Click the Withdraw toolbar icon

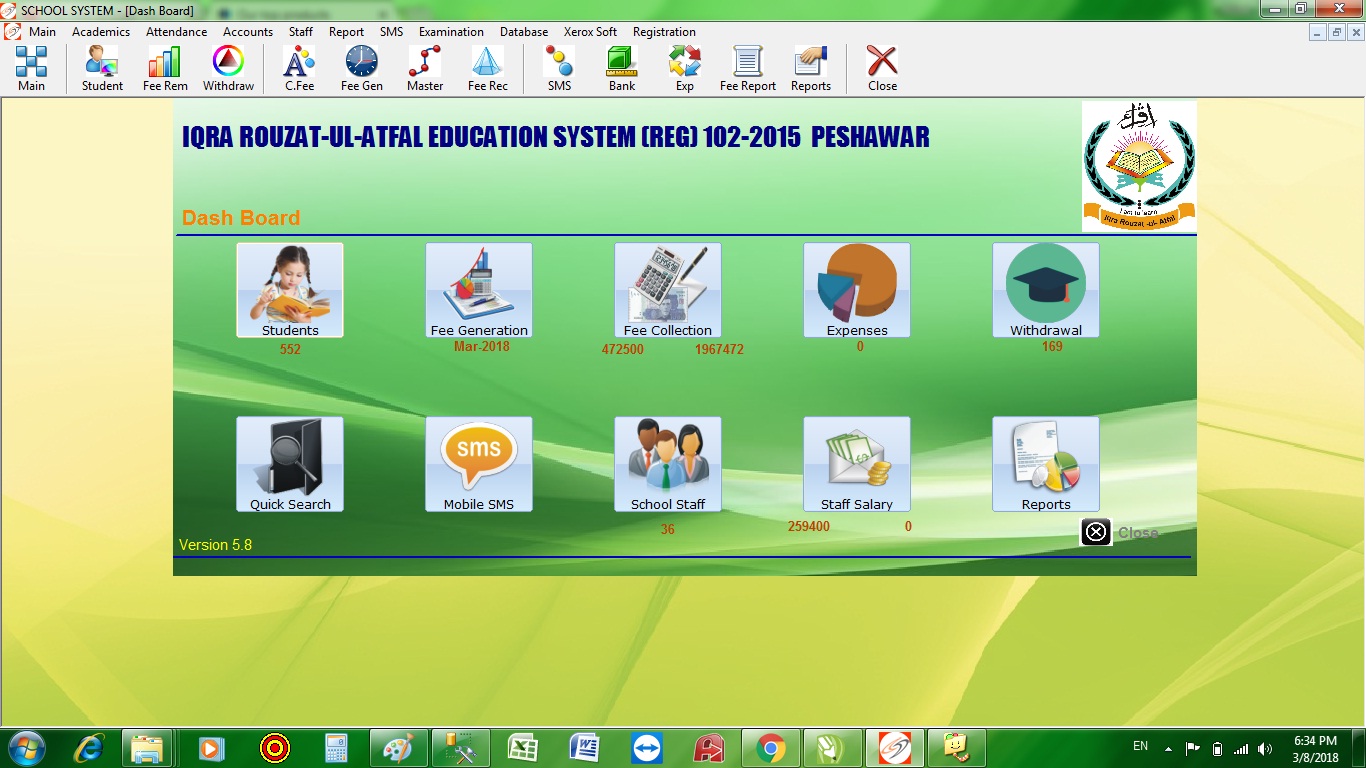tap(228, 68)
